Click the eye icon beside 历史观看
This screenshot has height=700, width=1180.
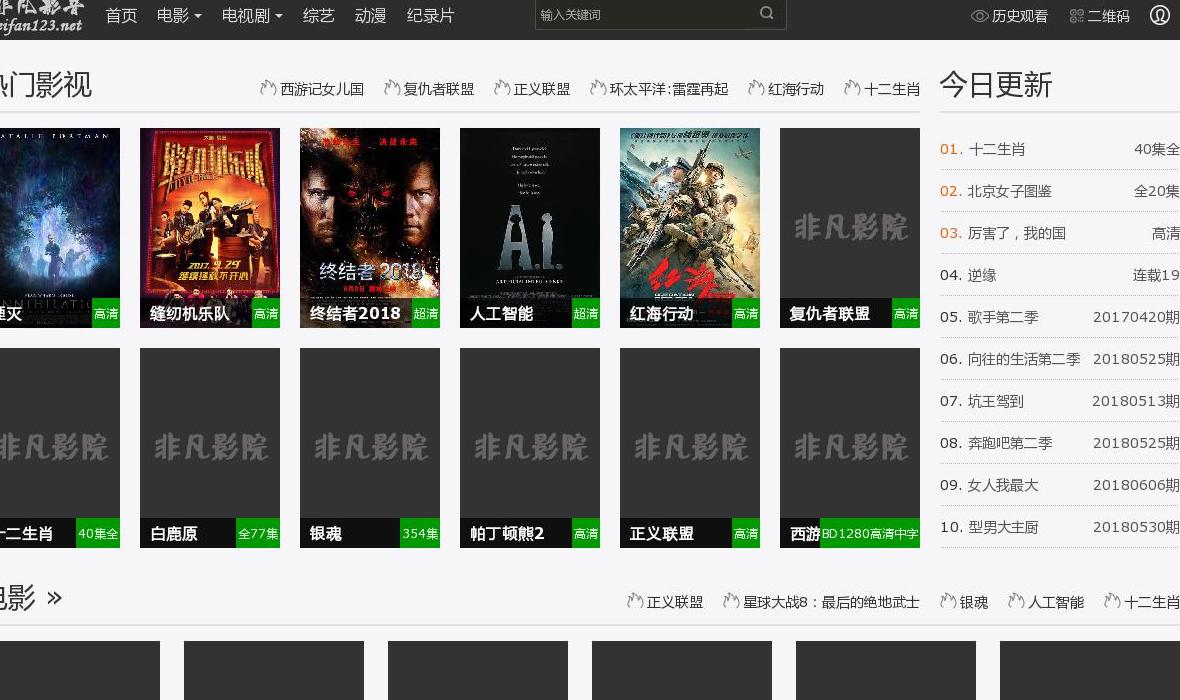(979, 16)
